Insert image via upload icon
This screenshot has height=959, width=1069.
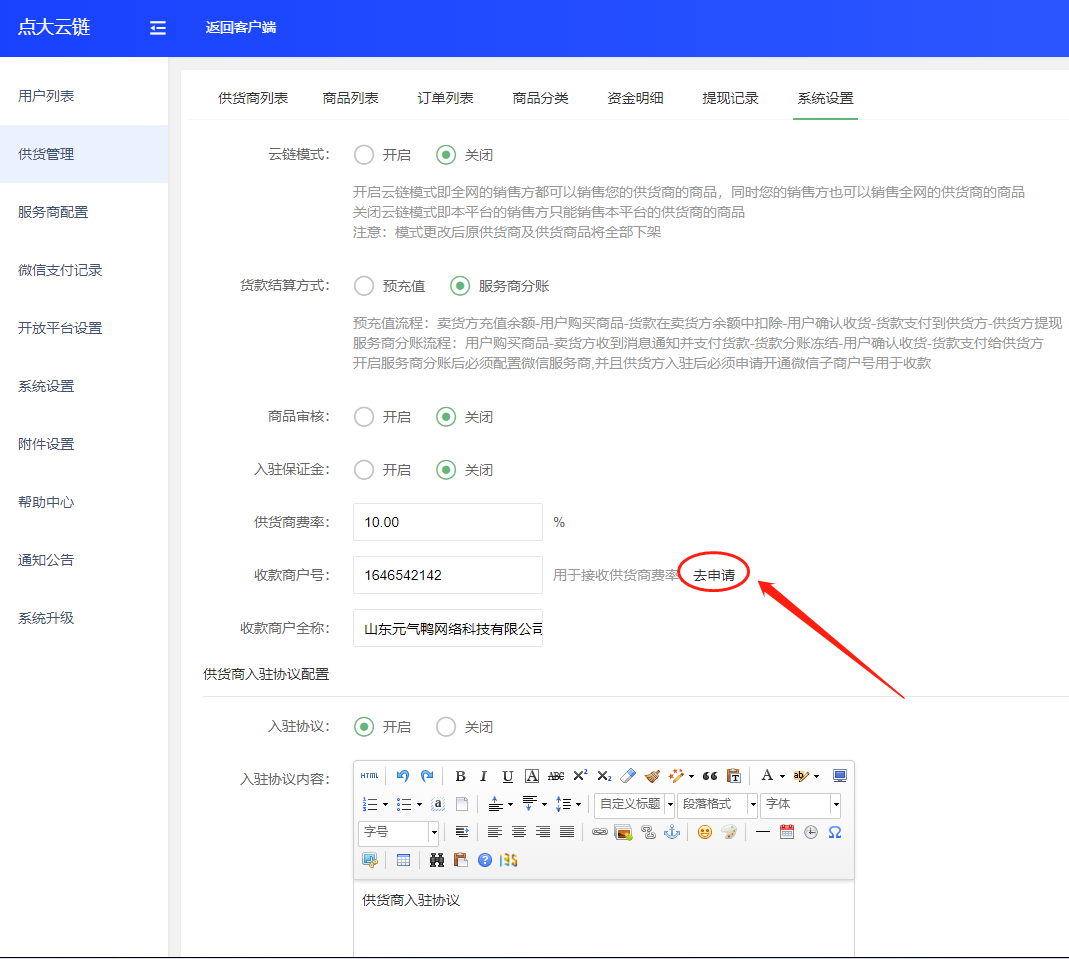pyautogui.click(x=623, y=832)
